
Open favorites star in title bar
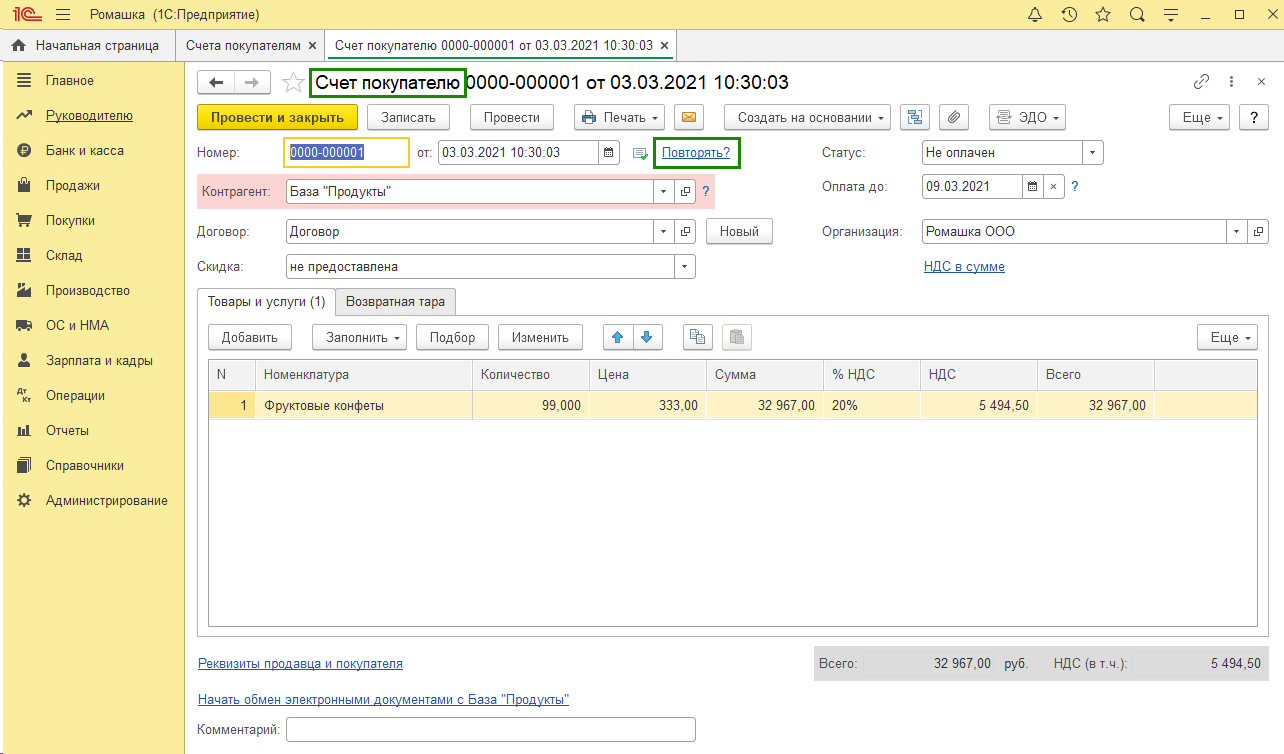pyautogui.click(x=1103, y=15)
